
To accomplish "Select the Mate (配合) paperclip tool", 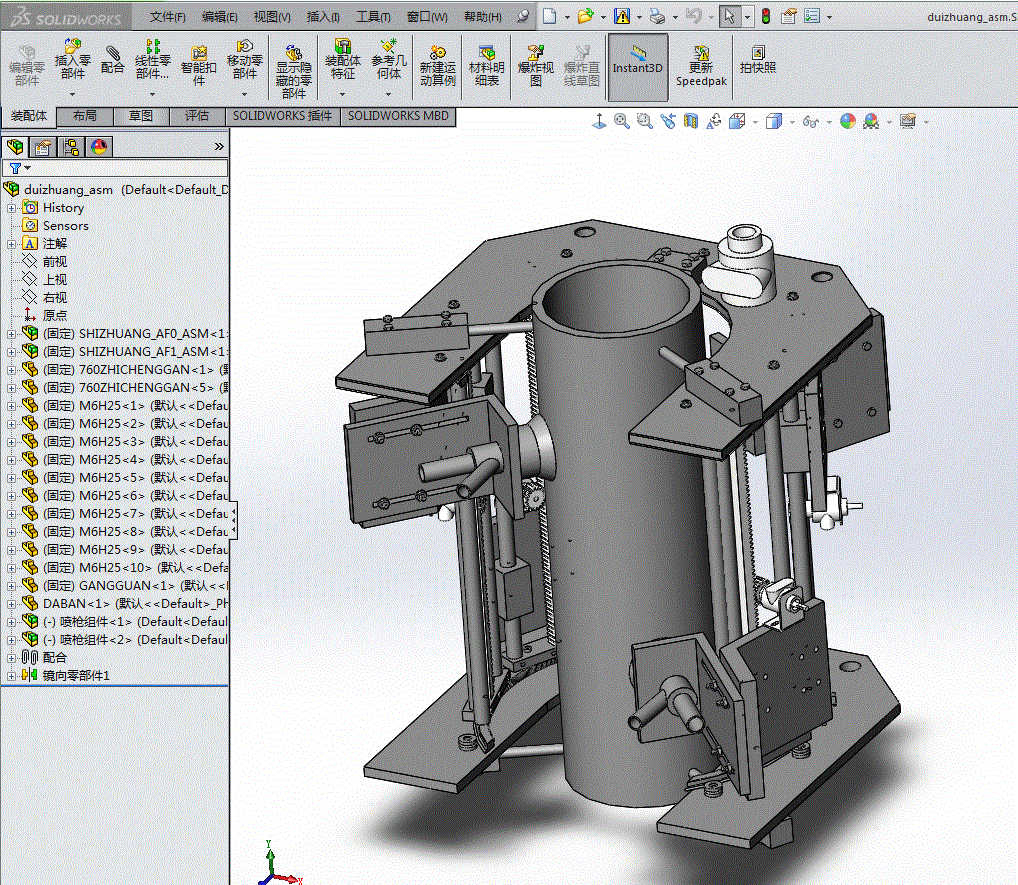I will coord(113,60).
